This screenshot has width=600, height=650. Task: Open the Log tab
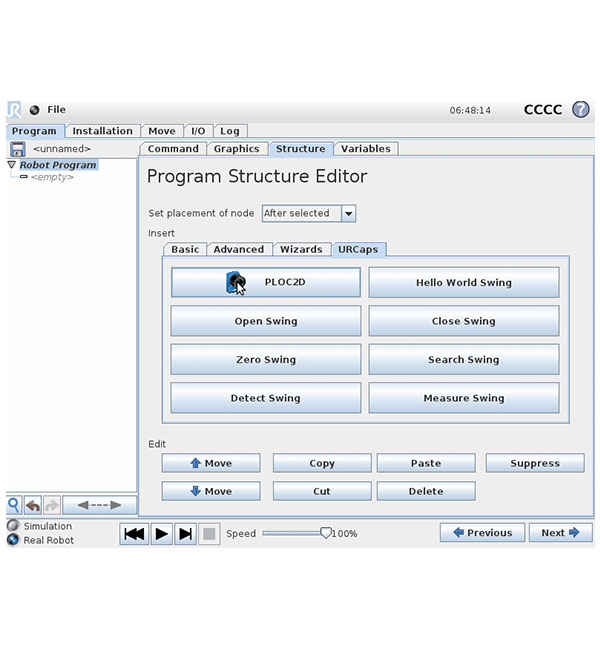point(230,131)
